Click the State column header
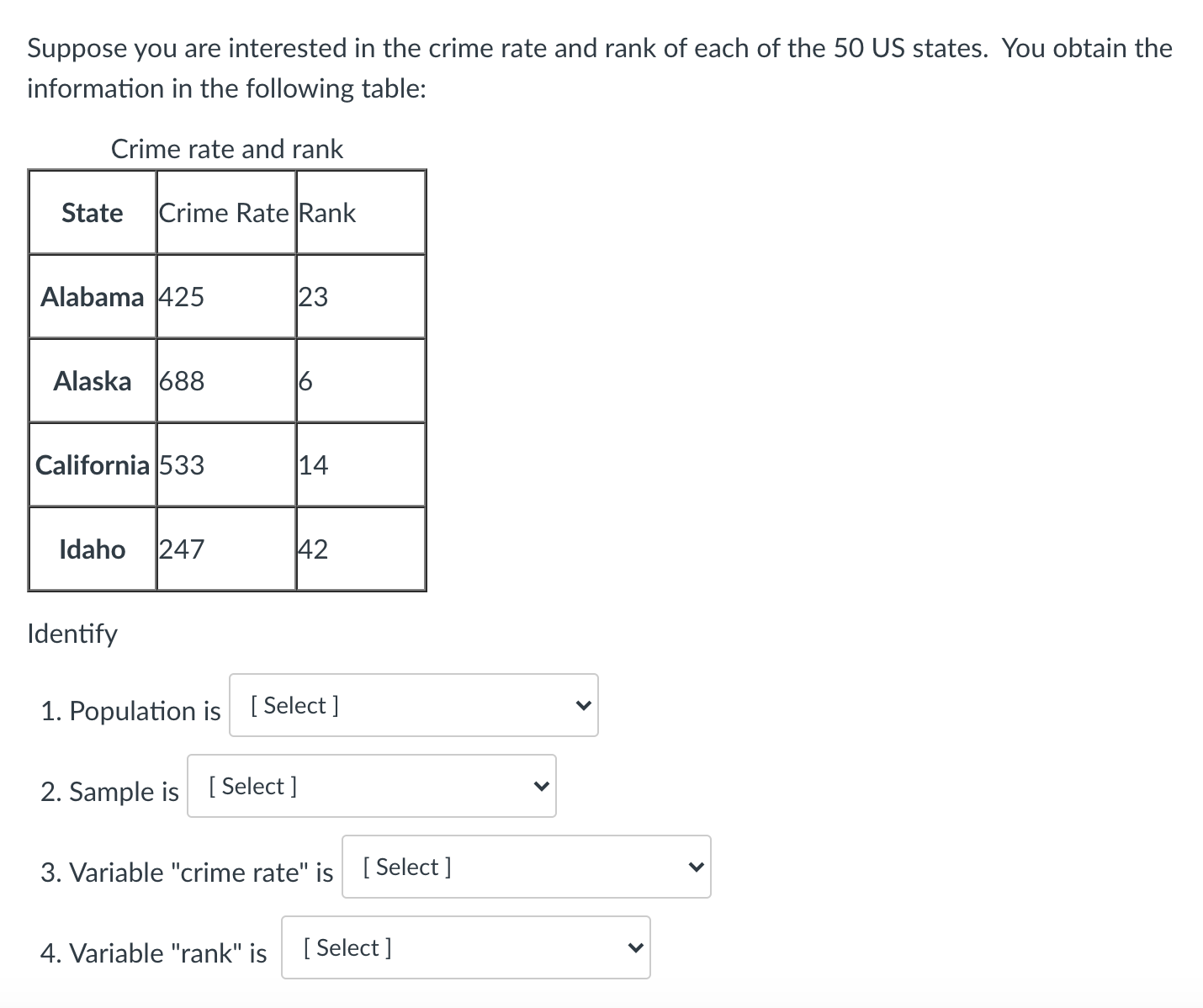This screenshot has width=1203, height=1008. click(x=93, y=213)
